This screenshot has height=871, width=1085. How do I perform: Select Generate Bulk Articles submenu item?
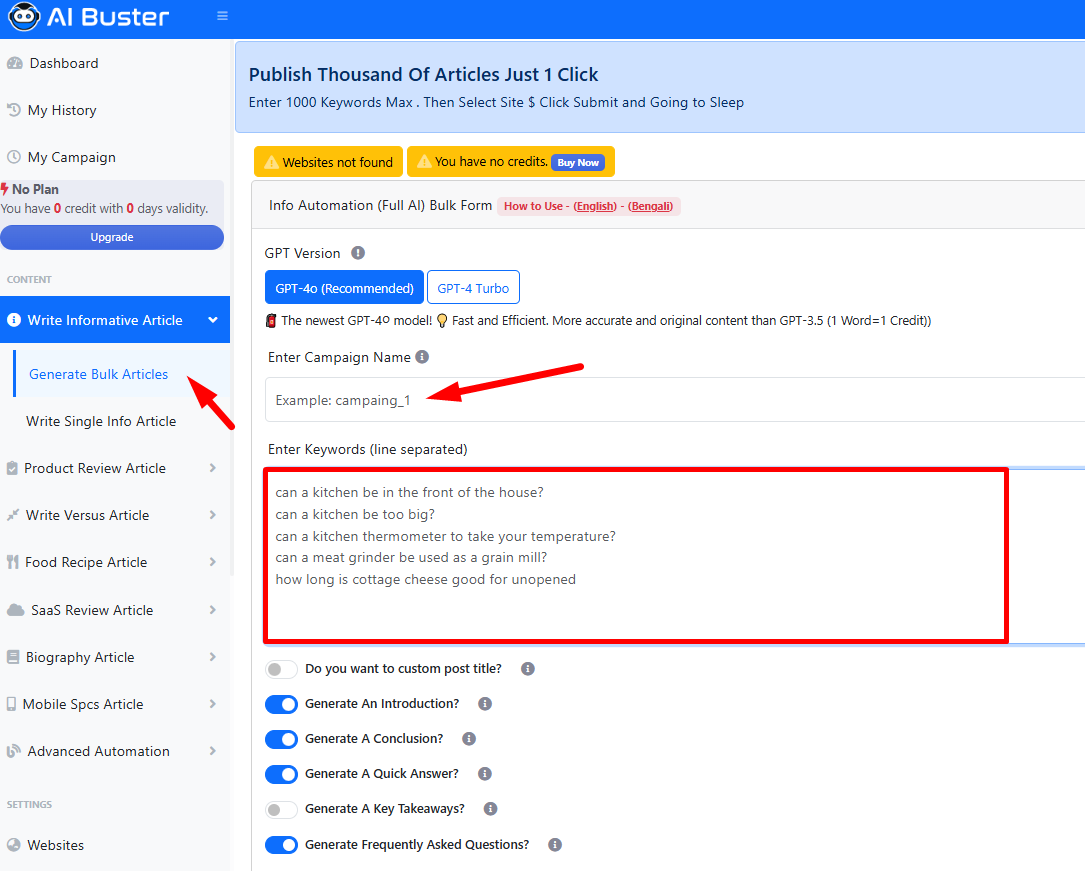(121, 374)
